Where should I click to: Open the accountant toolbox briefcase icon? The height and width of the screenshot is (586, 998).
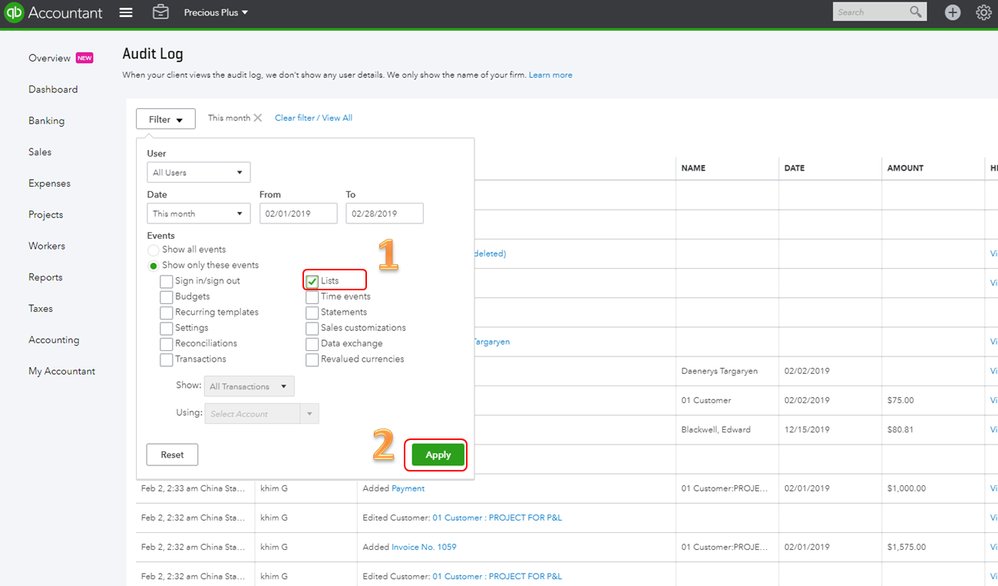(161, 12)
